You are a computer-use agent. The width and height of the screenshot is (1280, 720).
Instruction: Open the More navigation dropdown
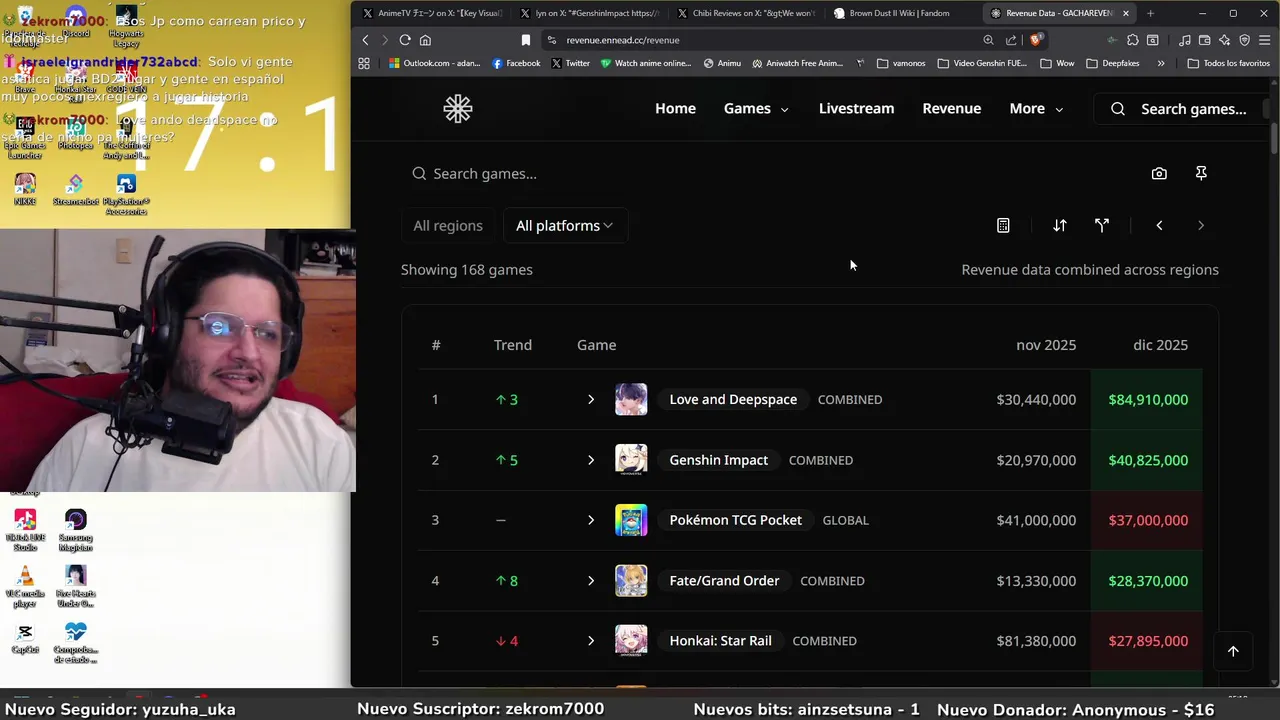(1037, 109)
